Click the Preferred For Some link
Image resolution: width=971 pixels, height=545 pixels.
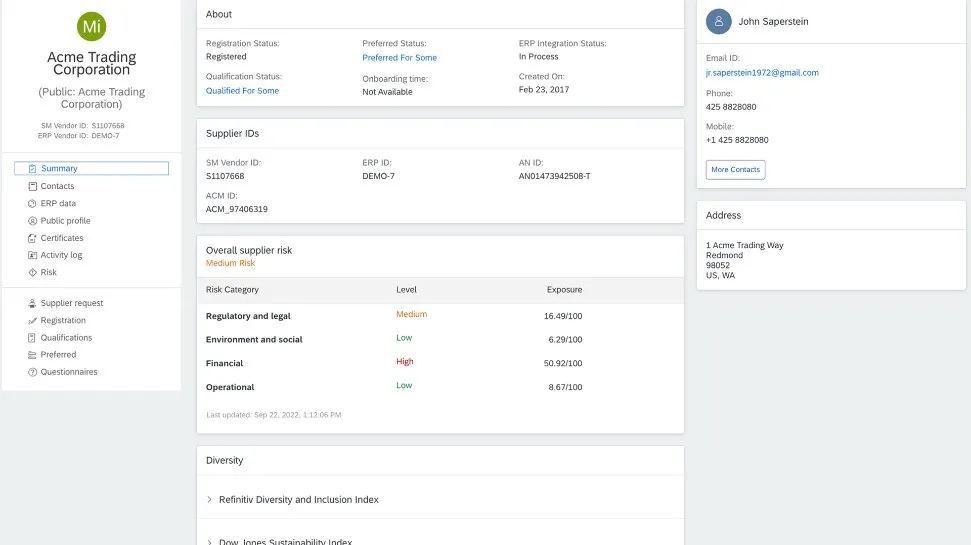coord(399,58)
